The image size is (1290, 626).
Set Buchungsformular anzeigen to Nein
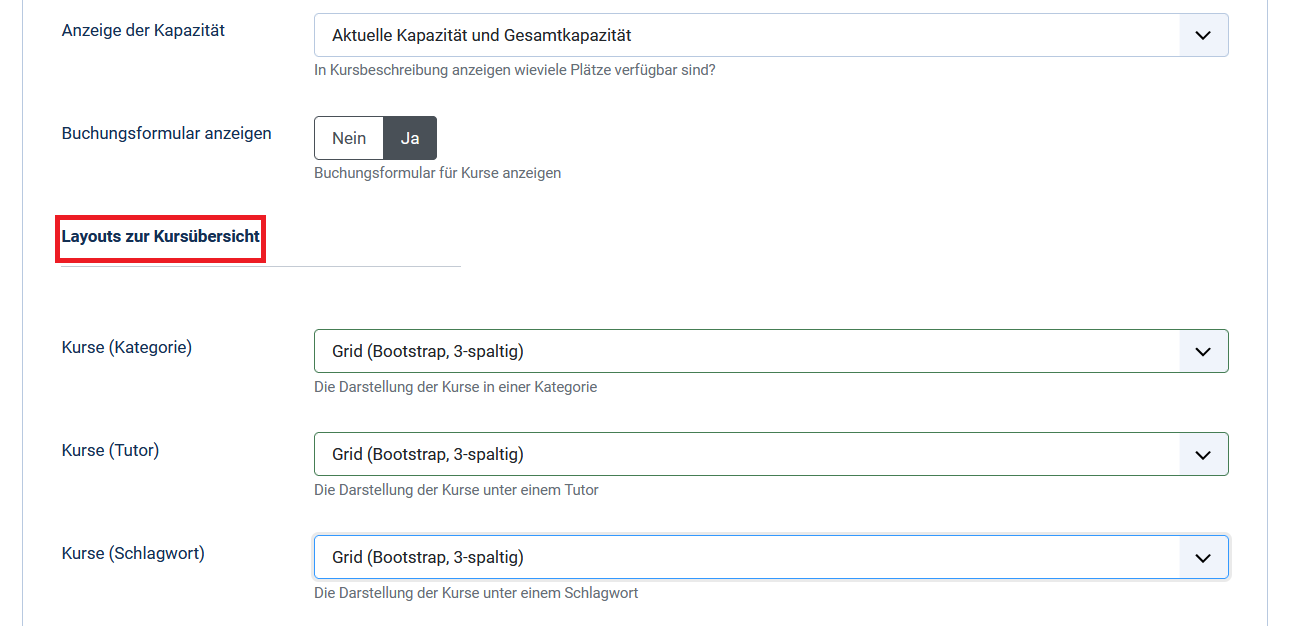(349, 139)
